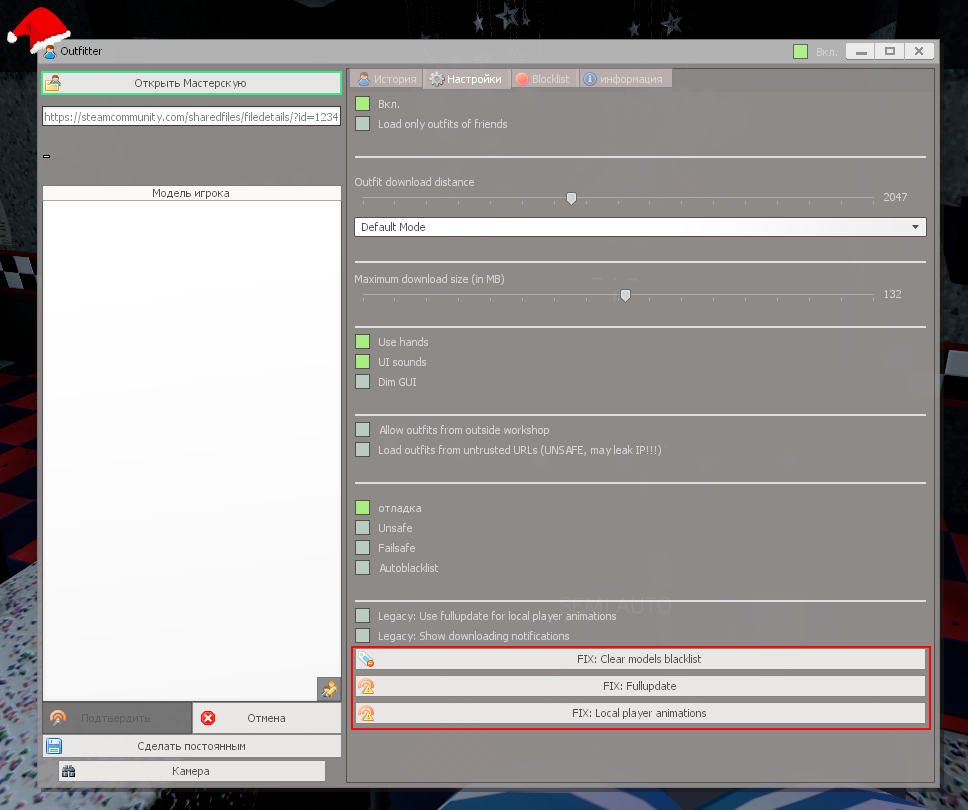
Task: Disable the отладка checkbox
Action: click(363, 507)
